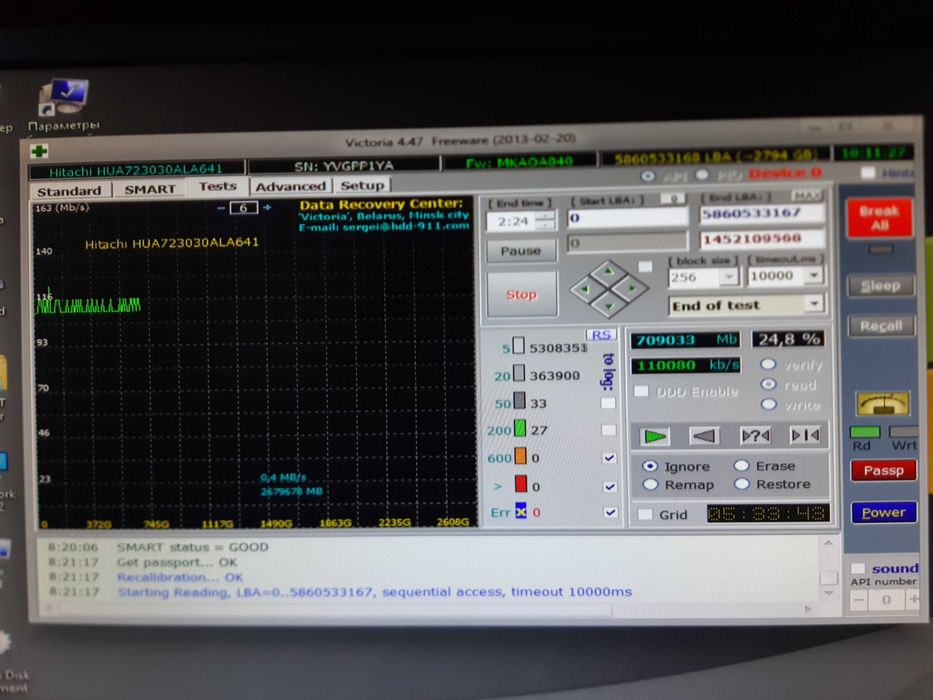The image size is (933, 700).
Task: Switch to the SMART tab
Action: coord(149,189)
